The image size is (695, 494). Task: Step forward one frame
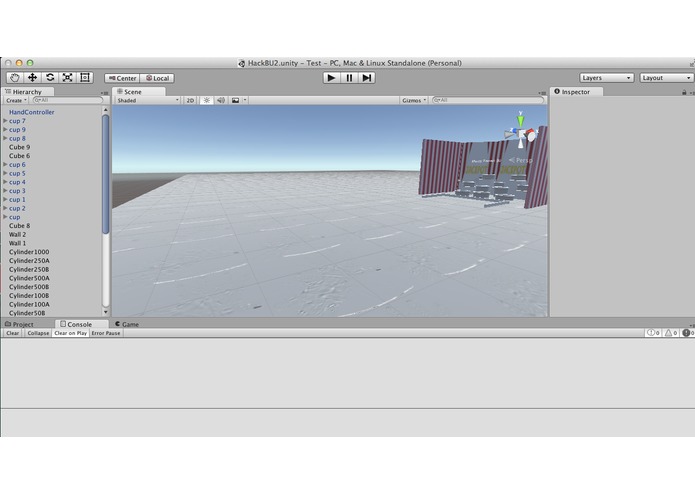click(367, 78)
